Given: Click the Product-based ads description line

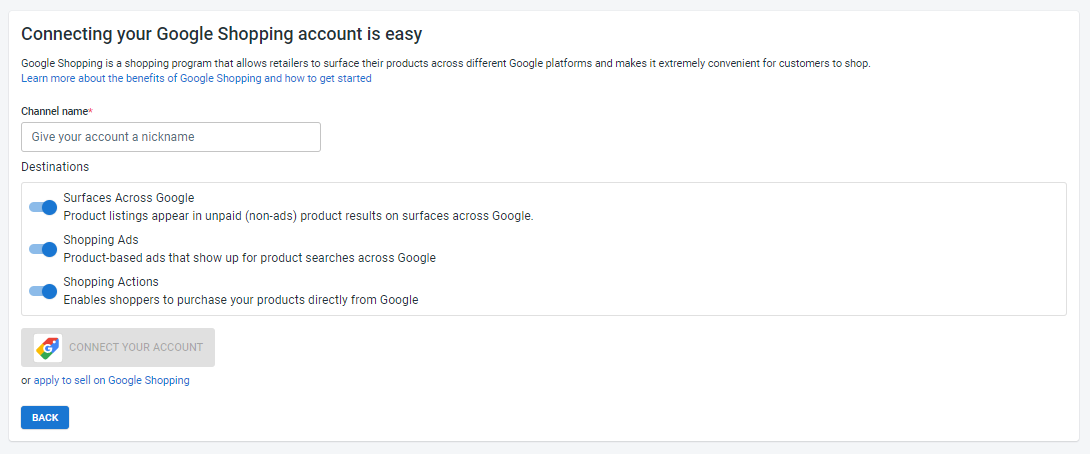Looking at the screenshot, I should (250, 258).
